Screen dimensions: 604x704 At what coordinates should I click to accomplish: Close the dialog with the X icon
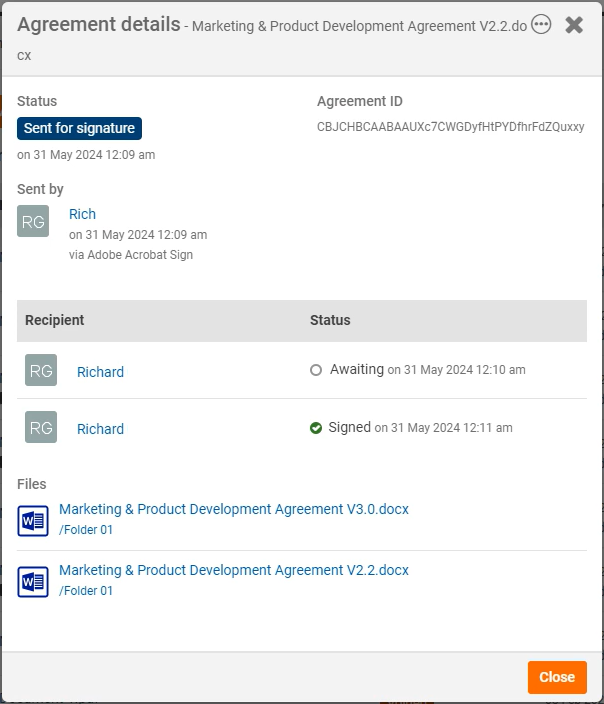[574, 25]
